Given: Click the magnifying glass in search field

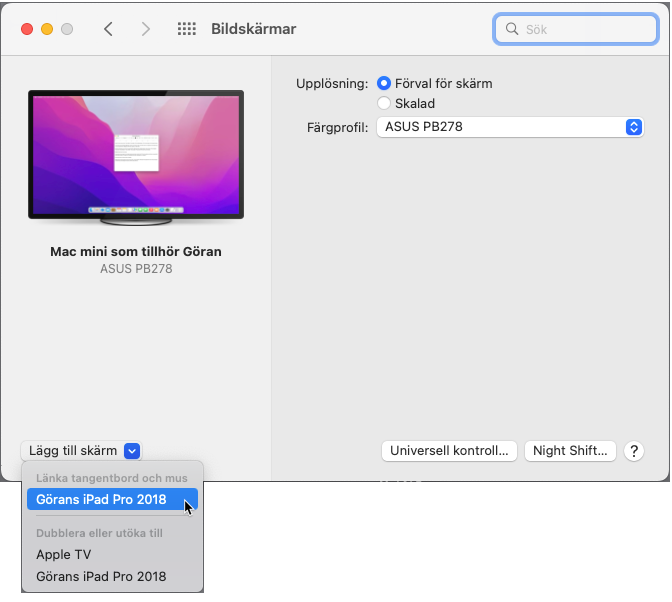Looking at the screenshot, I should [512, 30].
